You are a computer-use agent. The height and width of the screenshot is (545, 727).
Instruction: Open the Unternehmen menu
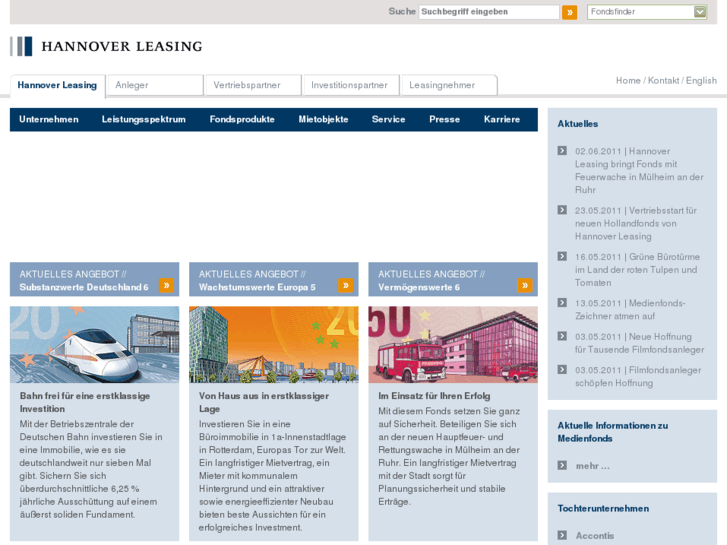(49, 120)
